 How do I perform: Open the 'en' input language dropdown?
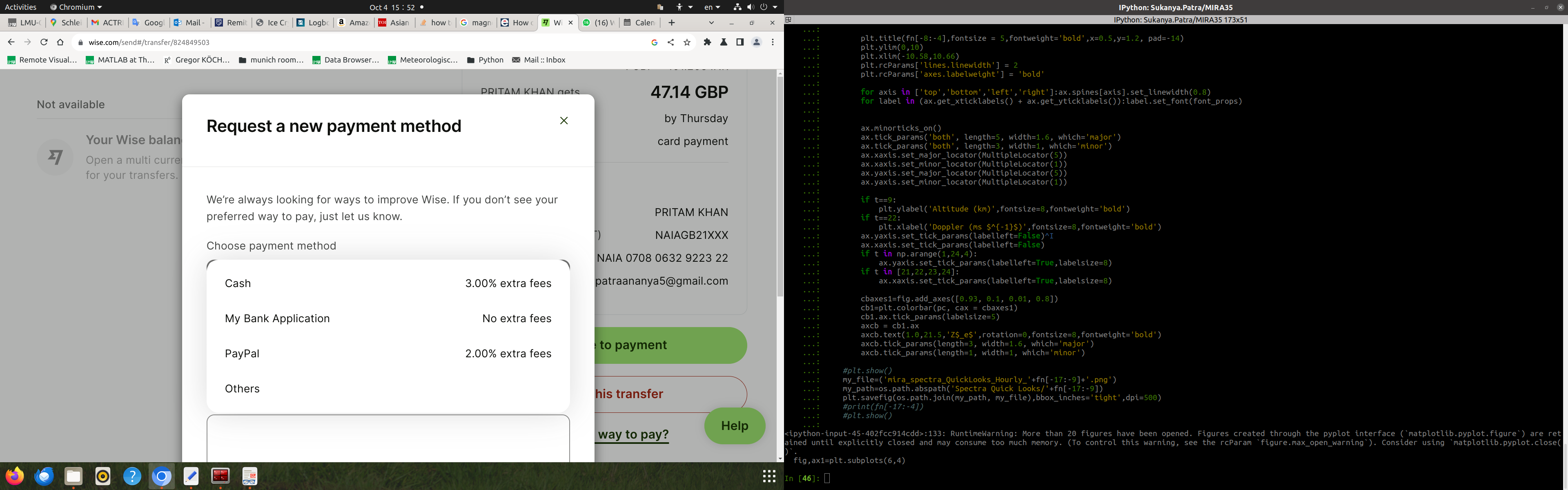712,7
